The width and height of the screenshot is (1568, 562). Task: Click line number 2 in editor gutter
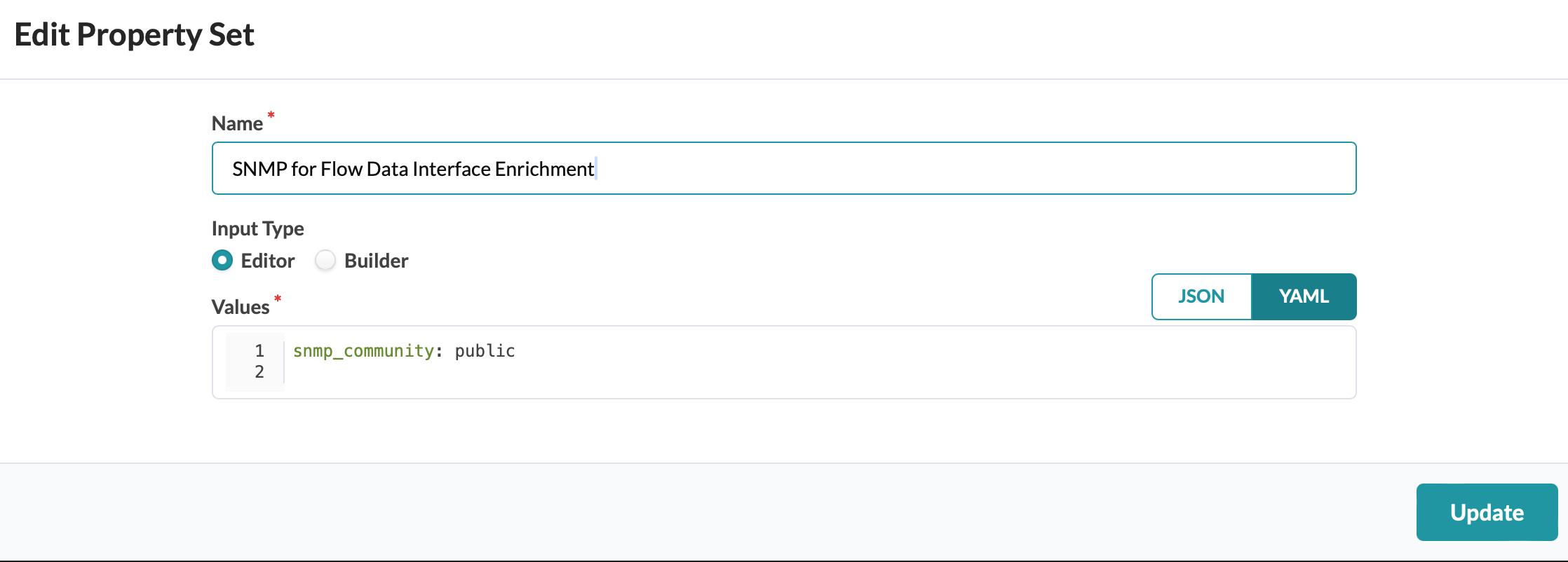point(259,371)
